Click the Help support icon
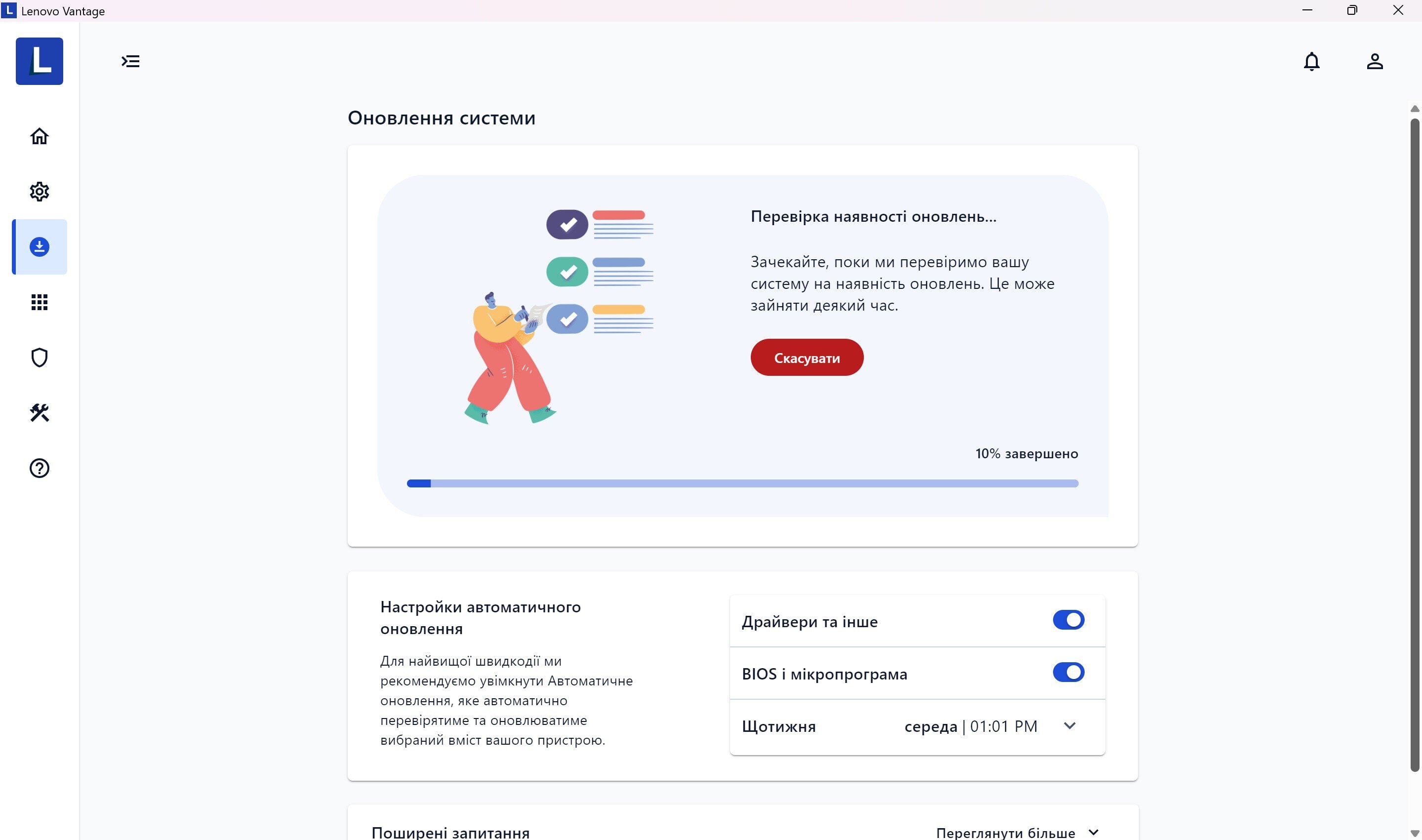Viewport: 1422px width, 840px height. [x=39, y=468]
